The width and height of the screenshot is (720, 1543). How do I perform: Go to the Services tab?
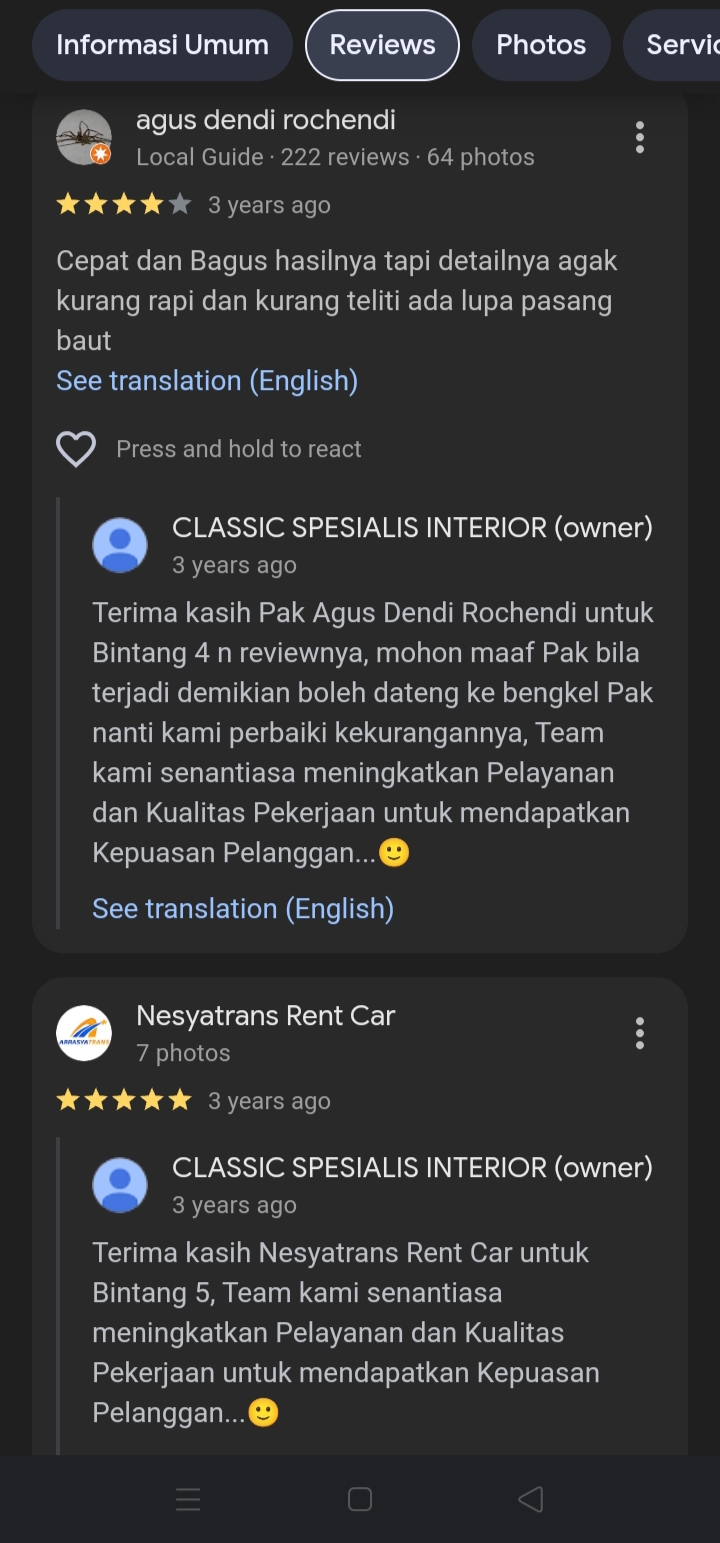point(671,45)
